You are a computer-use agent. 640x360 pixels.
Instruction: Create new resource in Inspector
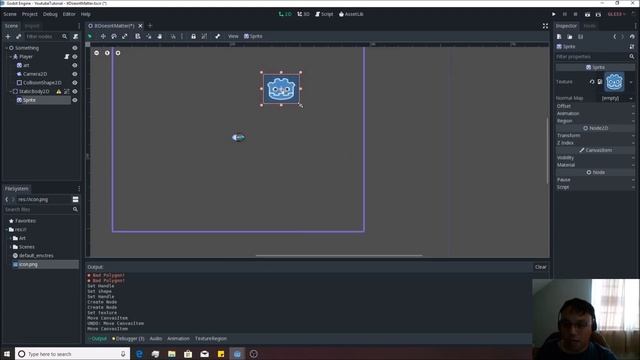(559, 37)
